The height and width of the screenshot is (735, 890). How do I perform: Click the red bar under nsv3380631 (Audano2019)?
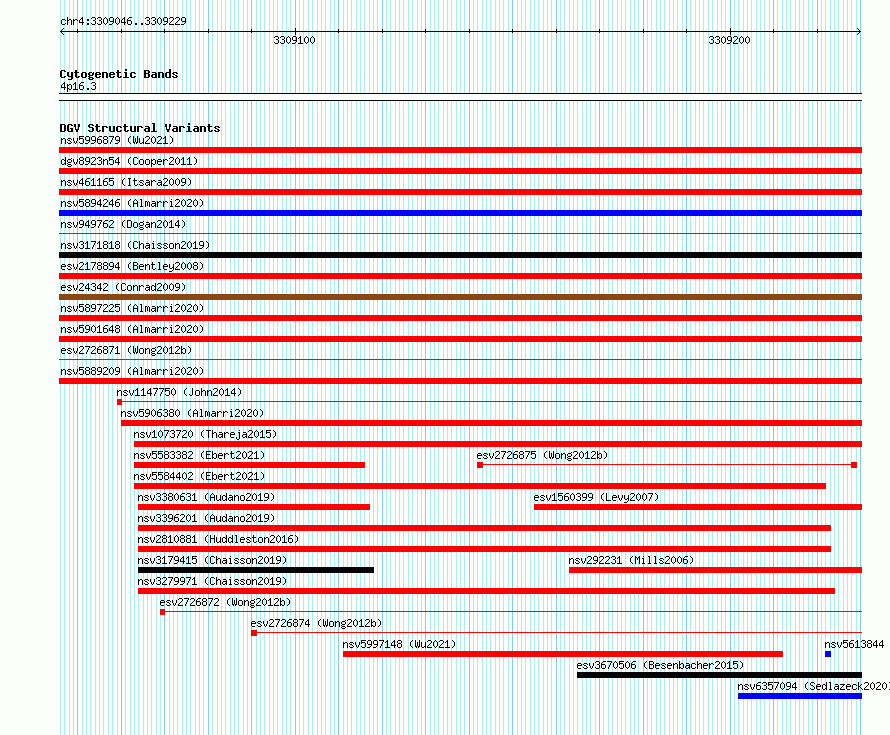(254, 507)
